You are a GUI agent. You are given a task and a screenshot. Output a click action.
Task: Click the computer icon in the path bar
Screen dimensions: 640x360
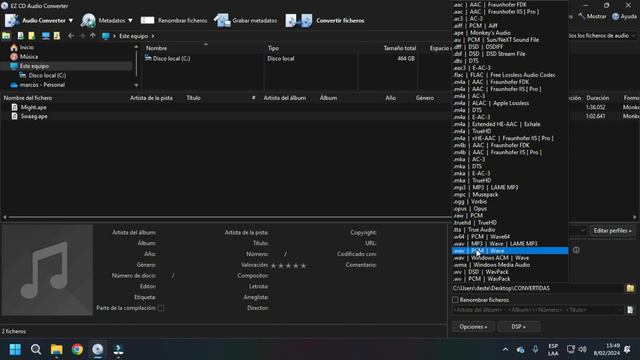tap(106, 36)
